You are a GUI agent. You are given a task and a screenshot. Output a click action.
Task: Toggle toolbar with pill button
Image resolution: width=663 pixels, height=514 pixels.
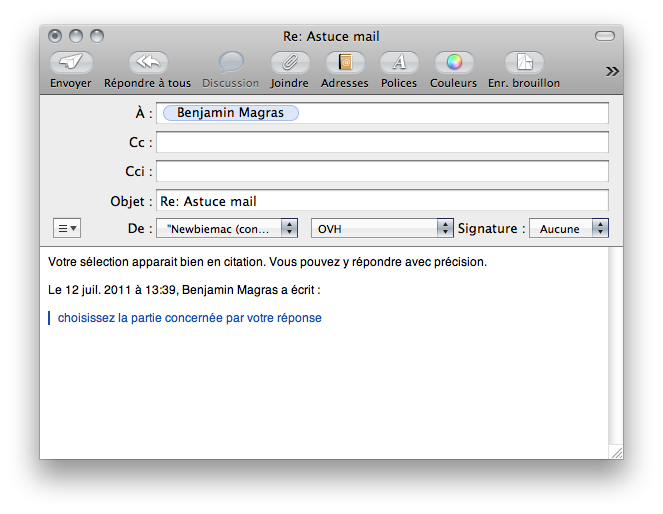tap(605, 36)
